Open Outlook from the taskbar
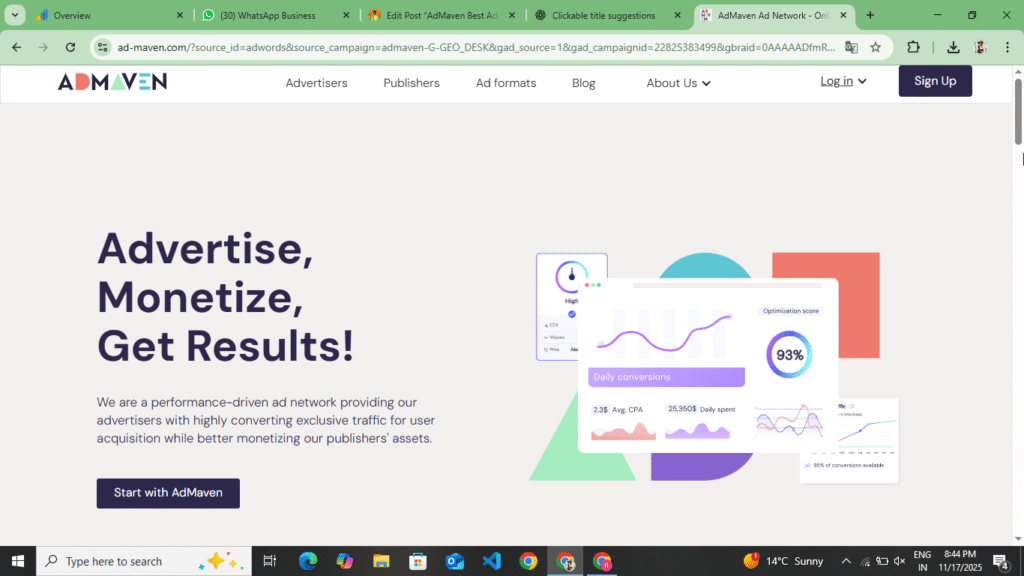This screenshot has width=1024, height=576. (x=455, y=561)
